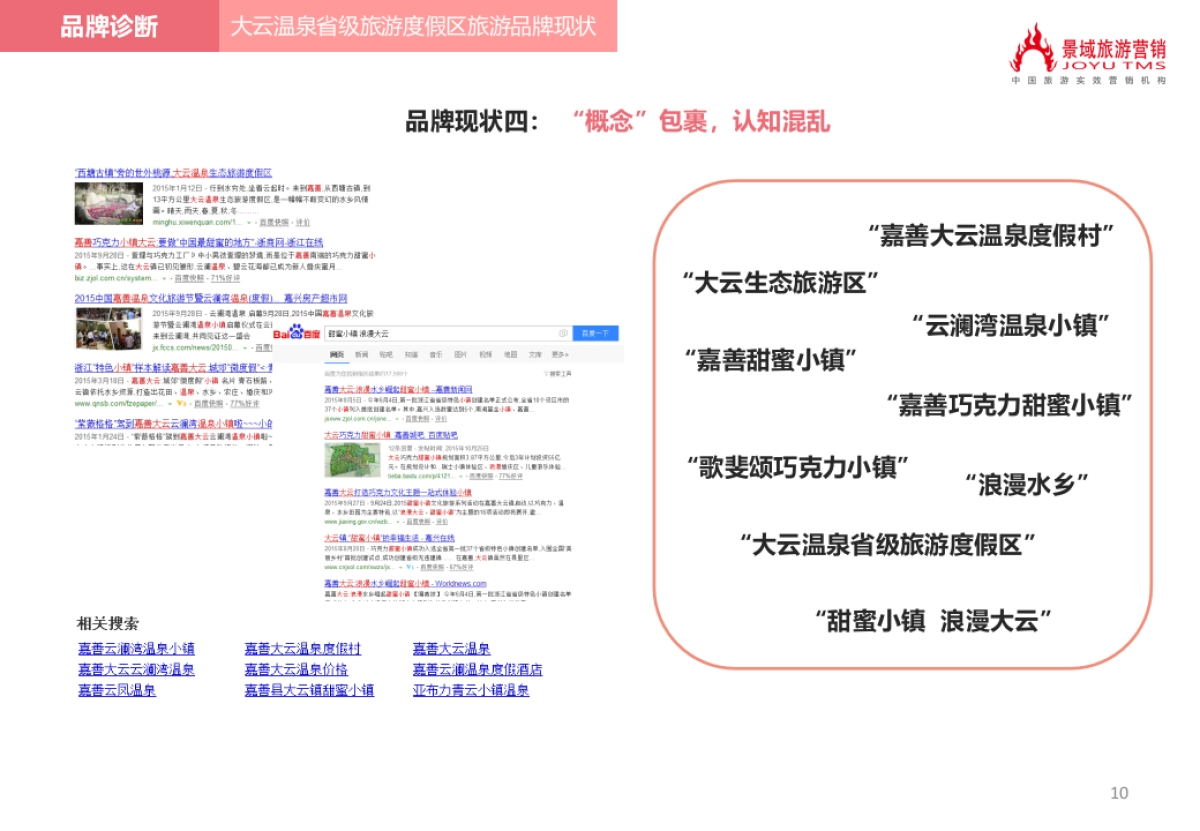This screenshot has width=1200, height=831.
Task: Select the 图片 search tab
Action: 462,355
